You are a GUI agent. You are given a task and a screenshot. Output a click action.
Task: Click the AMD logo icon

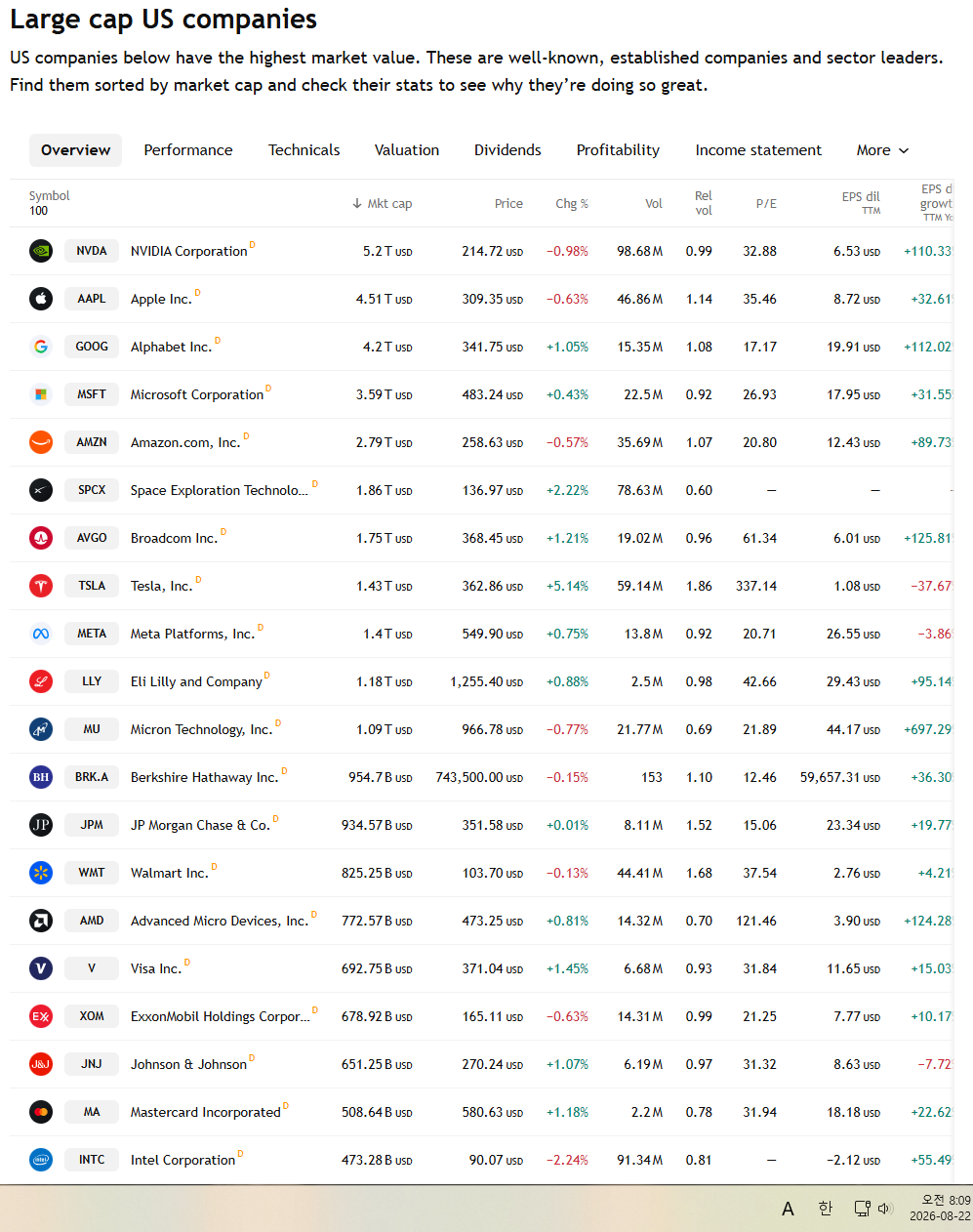(x=41, y=921)
